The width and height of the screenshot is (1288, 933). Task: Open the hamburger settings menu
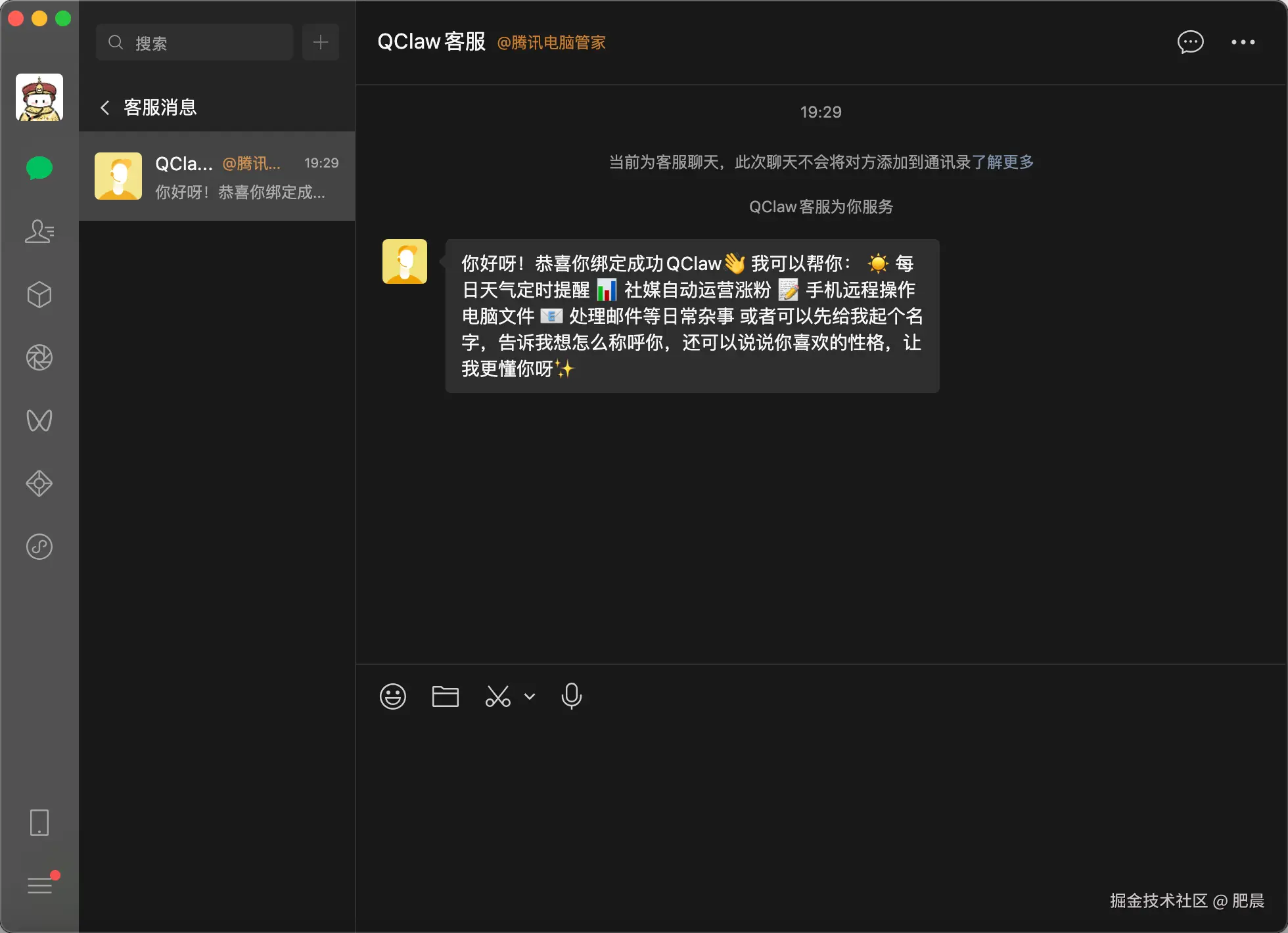[x=39, y=886]
